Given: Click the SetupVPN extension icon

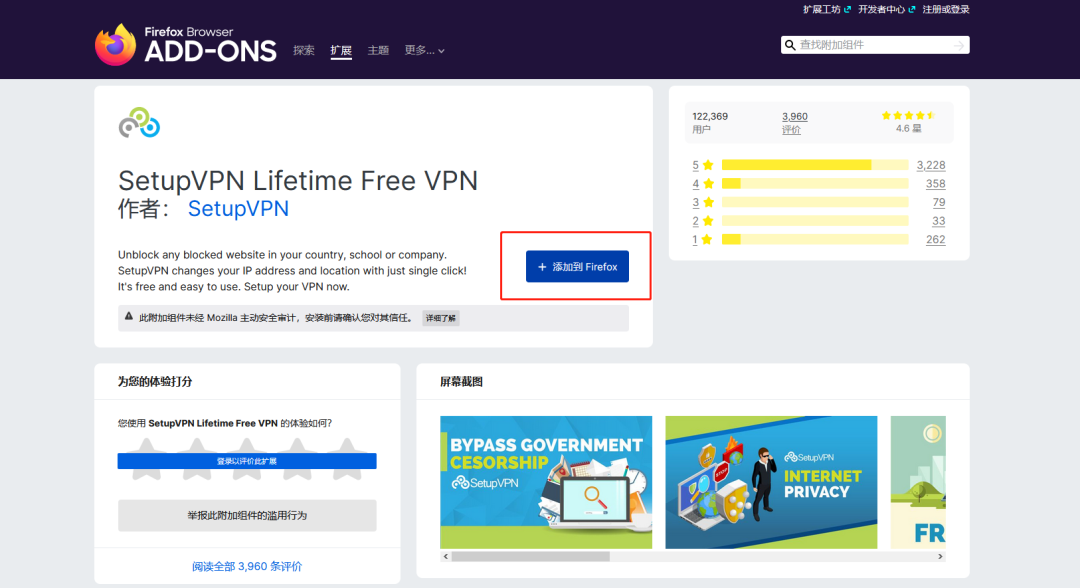Looking at the screenshot, I should click(x=139, y=123).
